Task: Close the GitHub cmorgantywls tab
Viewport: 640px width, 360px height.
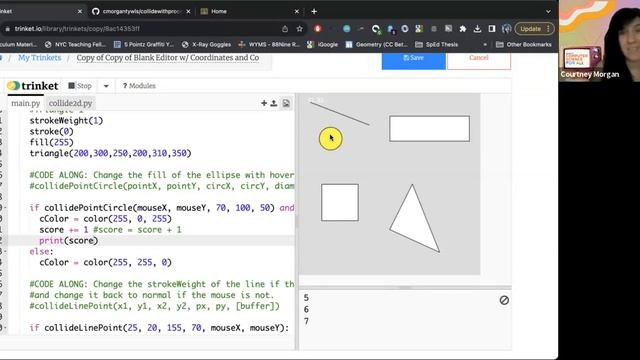Action: pyautogui.click(x=188, y=11)
